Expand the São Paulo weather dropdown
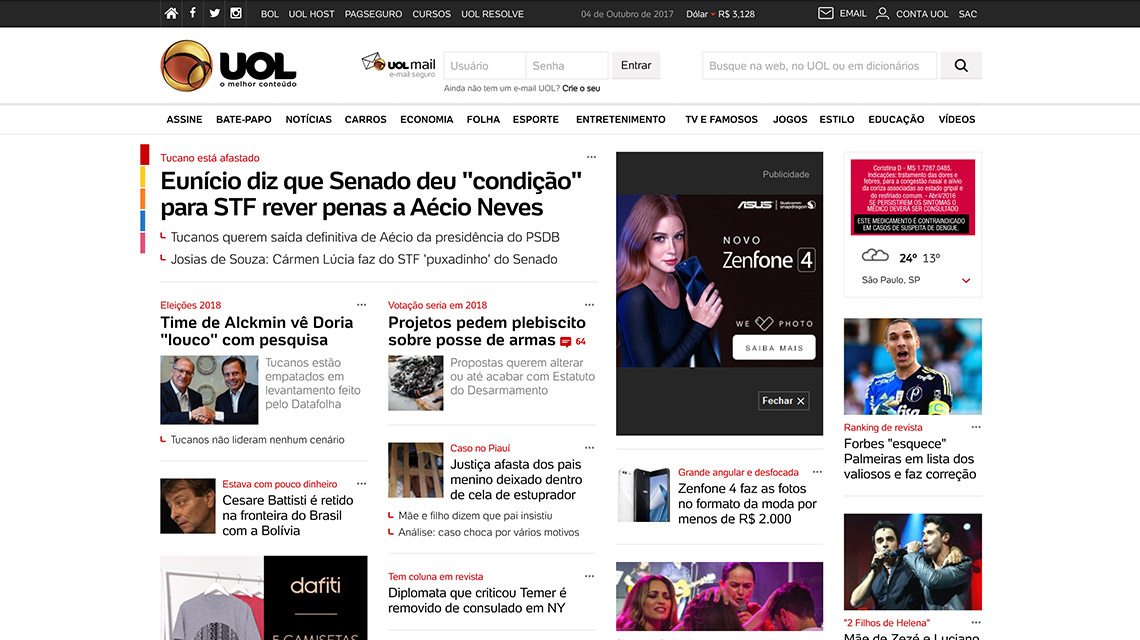1140x640 pixels. click(x=966, y=281)
